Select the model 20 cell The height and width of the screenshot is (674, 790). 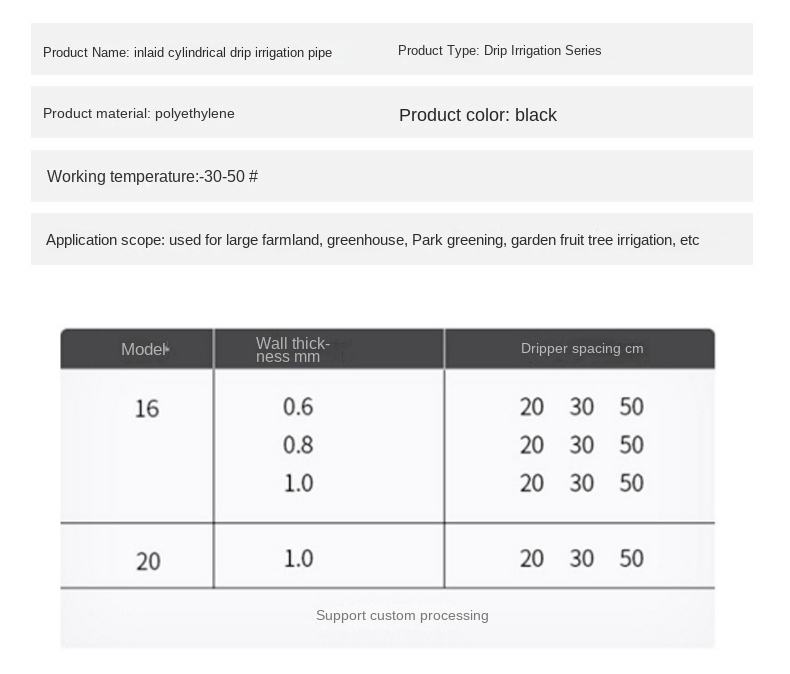pyautogui.click(x=148, y=561)
